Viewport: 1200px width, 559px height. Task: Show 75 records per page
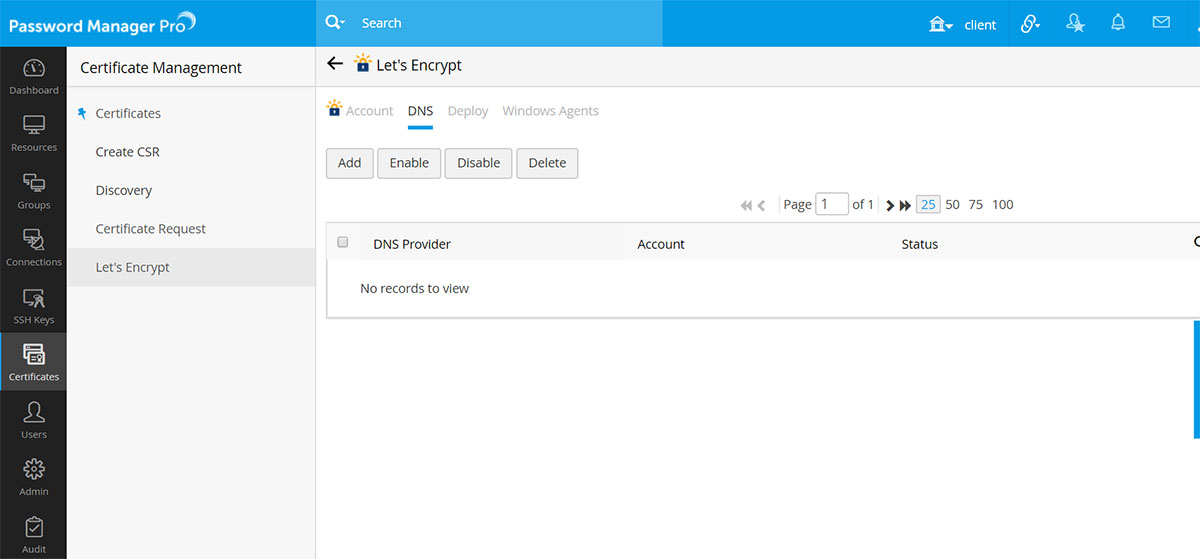pos(976,204)
